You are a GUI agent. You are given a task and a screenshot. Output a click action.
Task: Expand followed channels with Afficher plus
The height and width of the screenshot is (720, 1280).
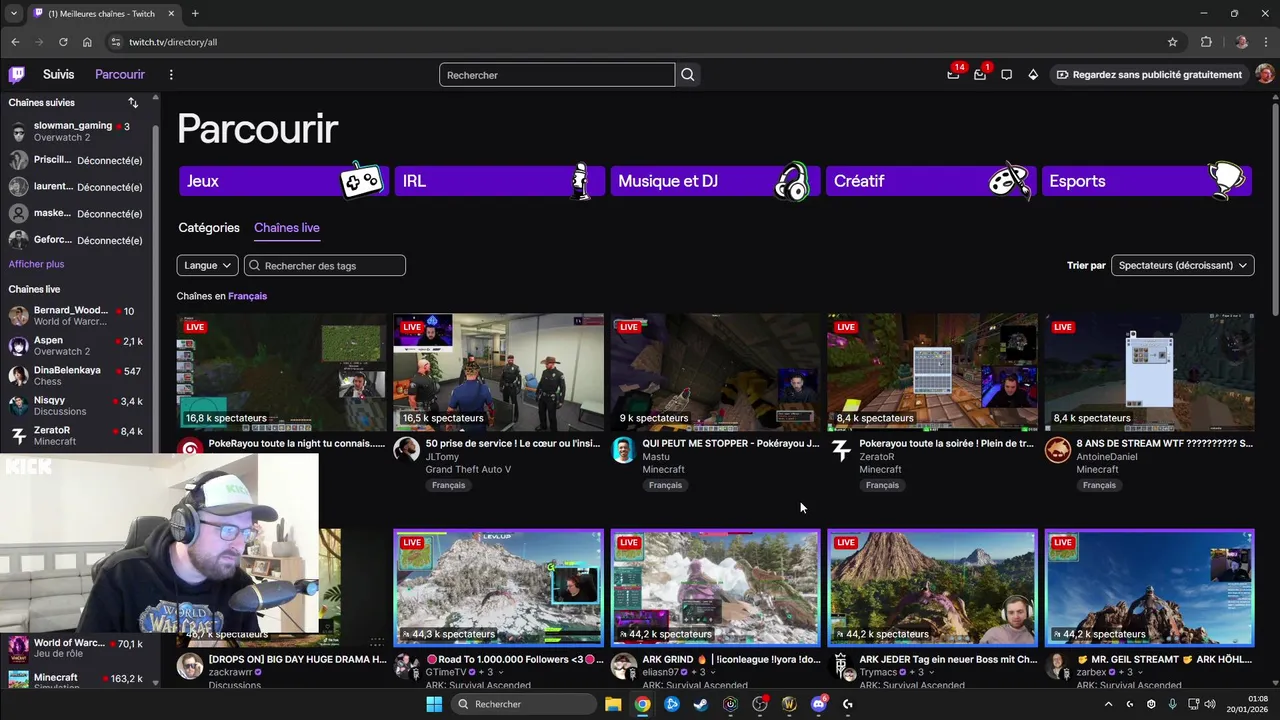click(36, 264)
